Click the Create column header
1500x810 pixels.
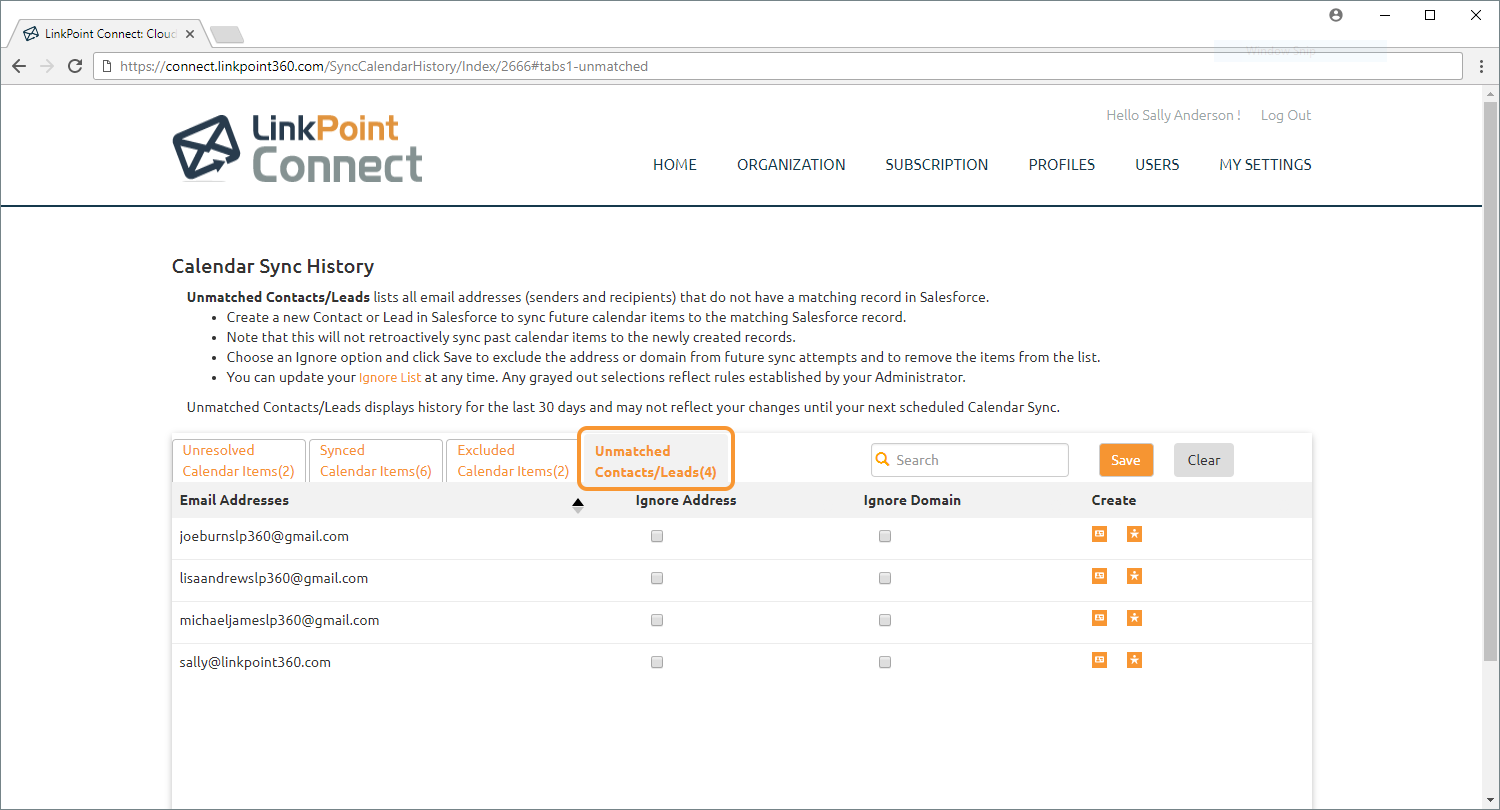pyautogui.click(x=1114, y=500)
